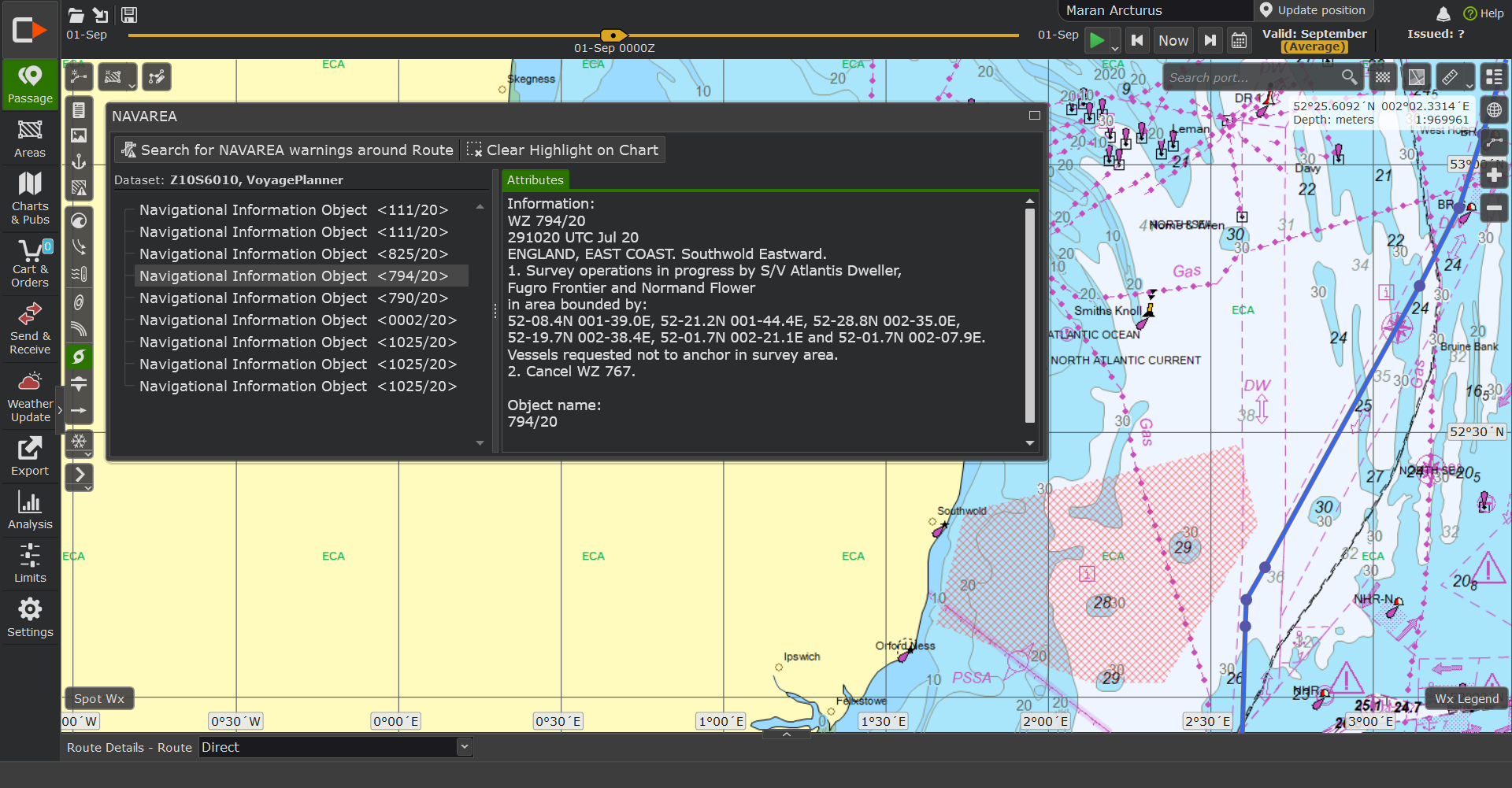Open the calendar date picker

click(x=1239, y=40)
